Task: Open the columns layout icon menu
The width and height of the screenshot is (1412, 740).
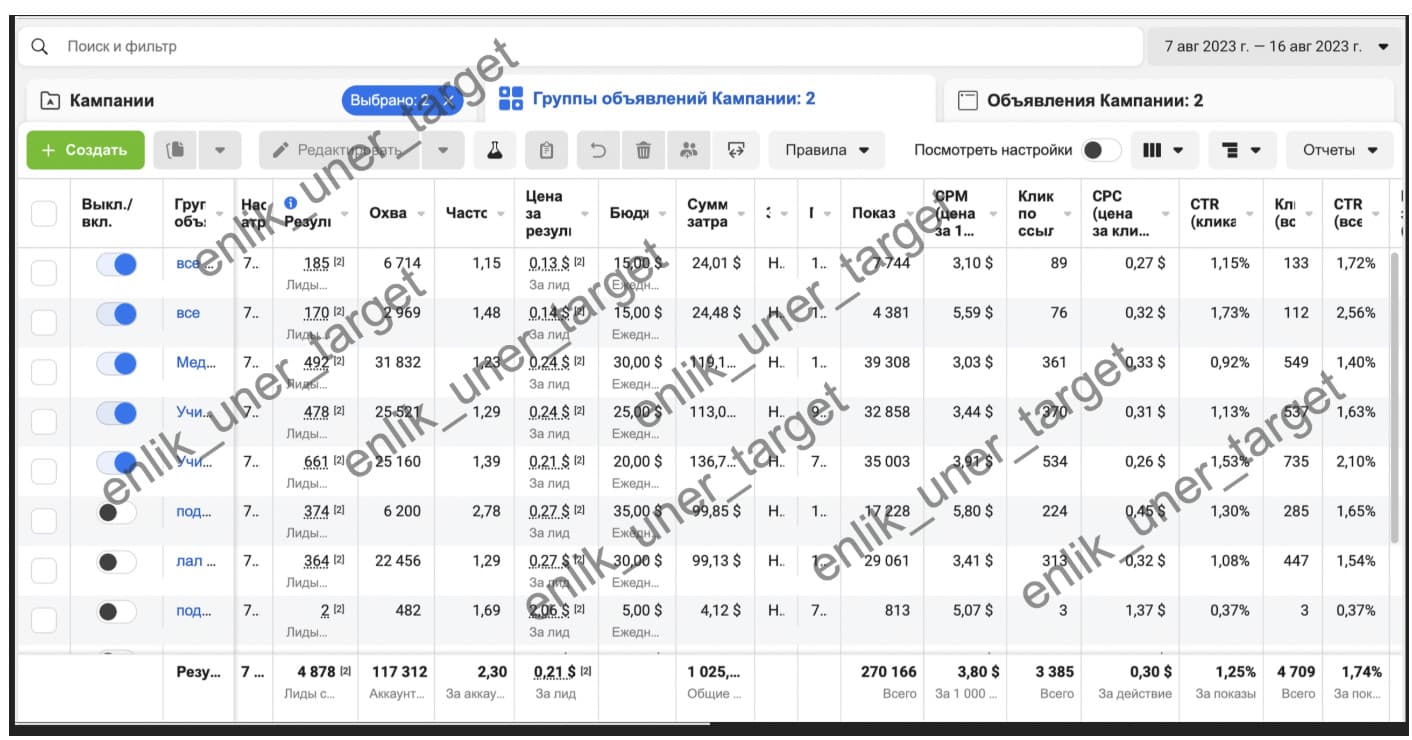Action: pyautogui.click(x=1163, y=150)
